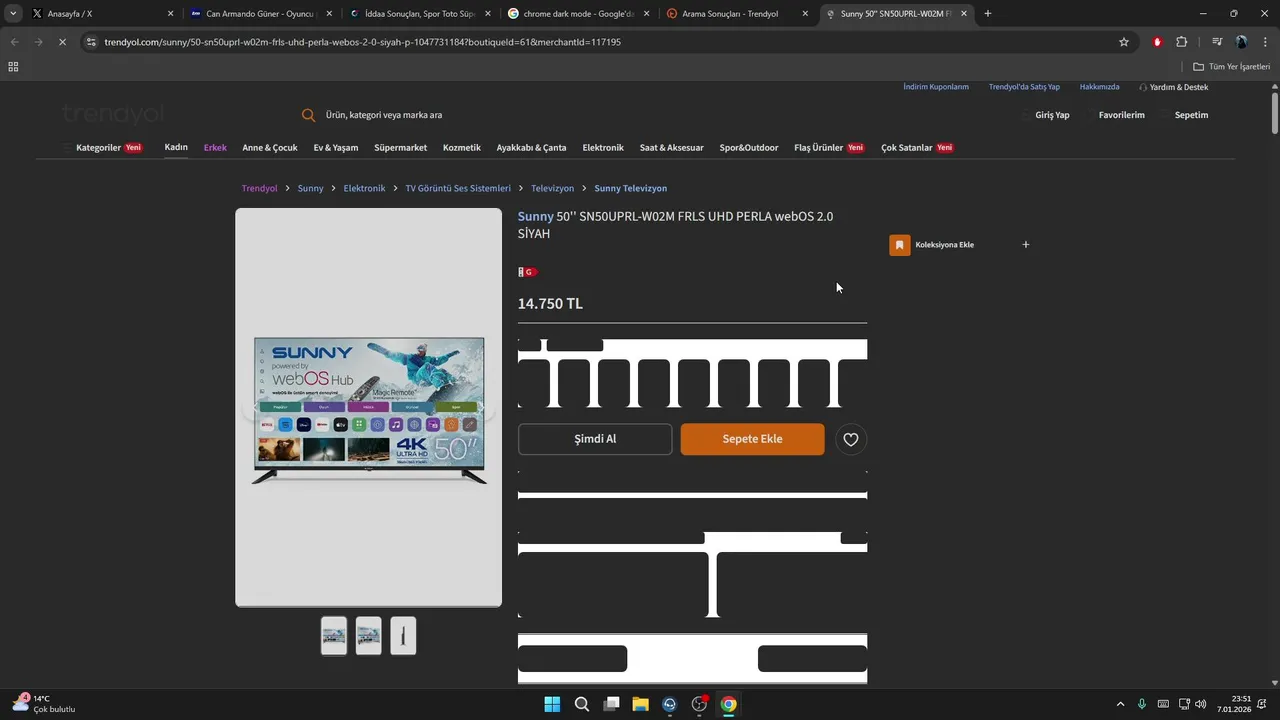Image resolution: width=1280 pixels, height=720 pixels.
Task: Open Chrome profile avatar
Action: [1241, 42]
